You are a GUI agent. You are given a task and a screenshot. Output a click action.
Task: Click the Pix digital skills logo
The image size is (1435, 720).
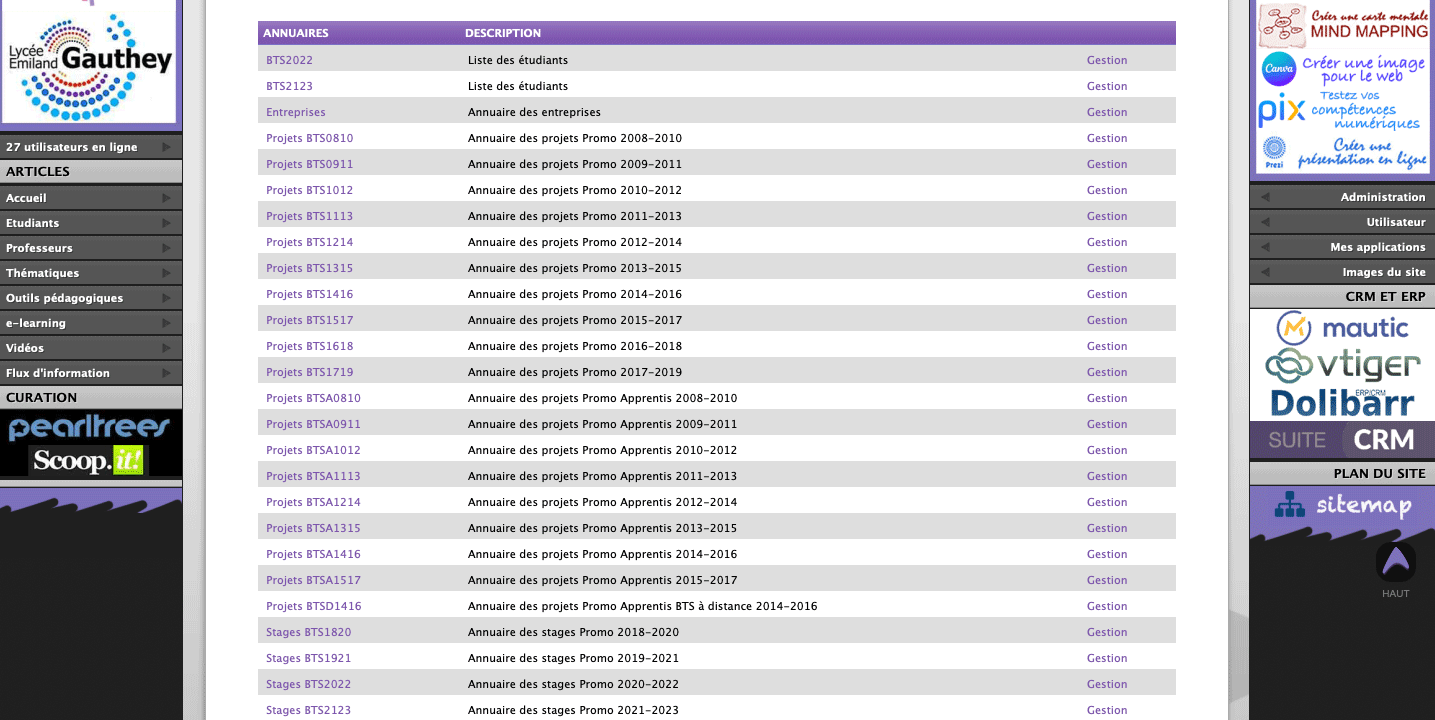pyautogui.click(x=1342, y=110)
